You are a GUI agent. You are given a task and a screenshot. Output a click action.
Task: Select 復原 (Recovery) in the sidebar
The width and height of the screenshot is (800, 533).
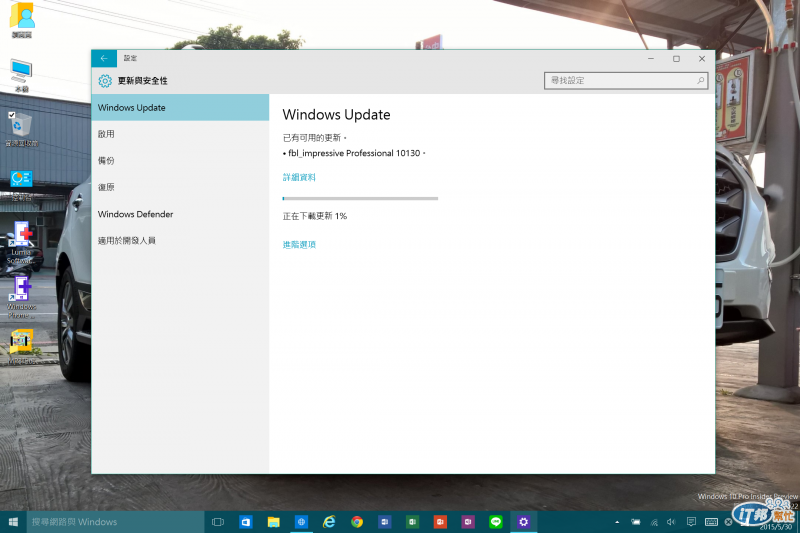click(x=180, y=187)
